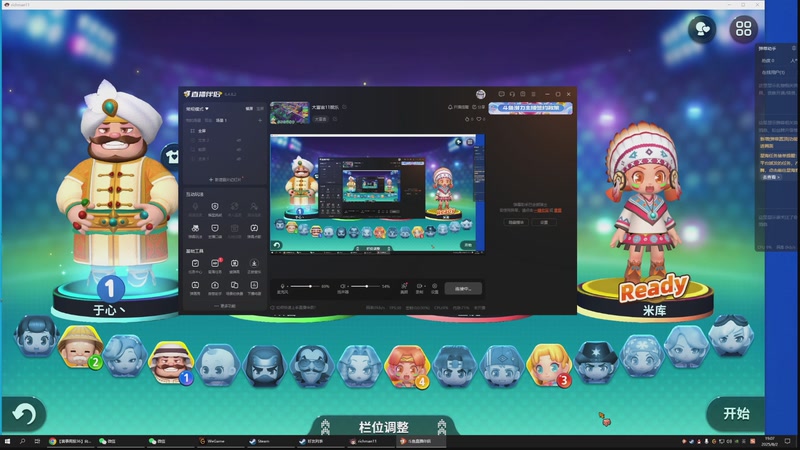Click the back arrow button in the game lobby
The height and width of the screenshot is (450, 800).
(x=23, y=414)
